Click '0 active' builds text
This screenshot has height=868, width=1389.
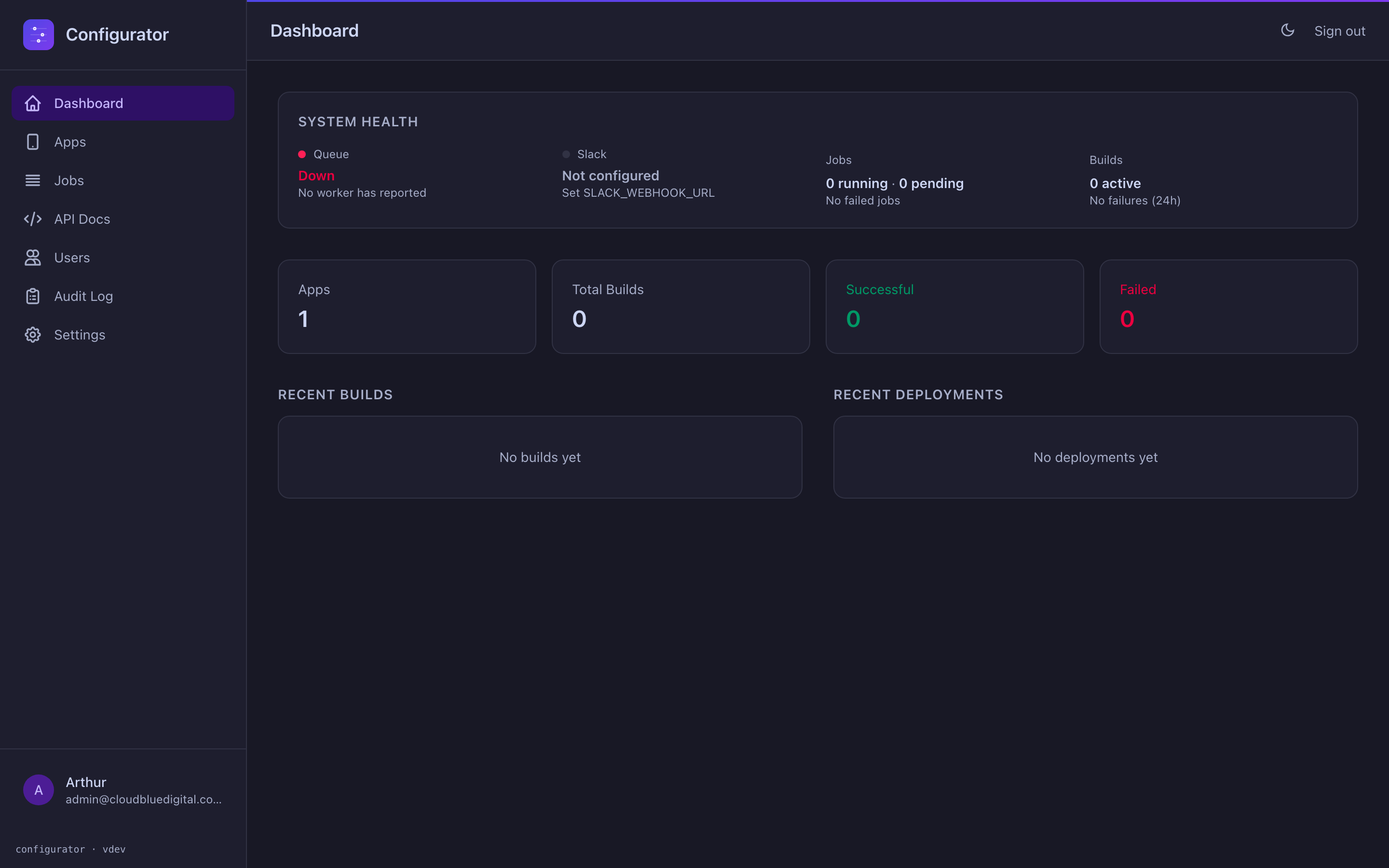click(1115, 183)
